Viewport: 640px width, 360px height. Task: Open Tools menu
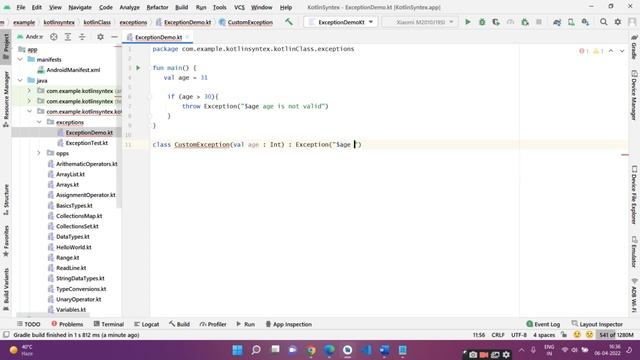219,7
